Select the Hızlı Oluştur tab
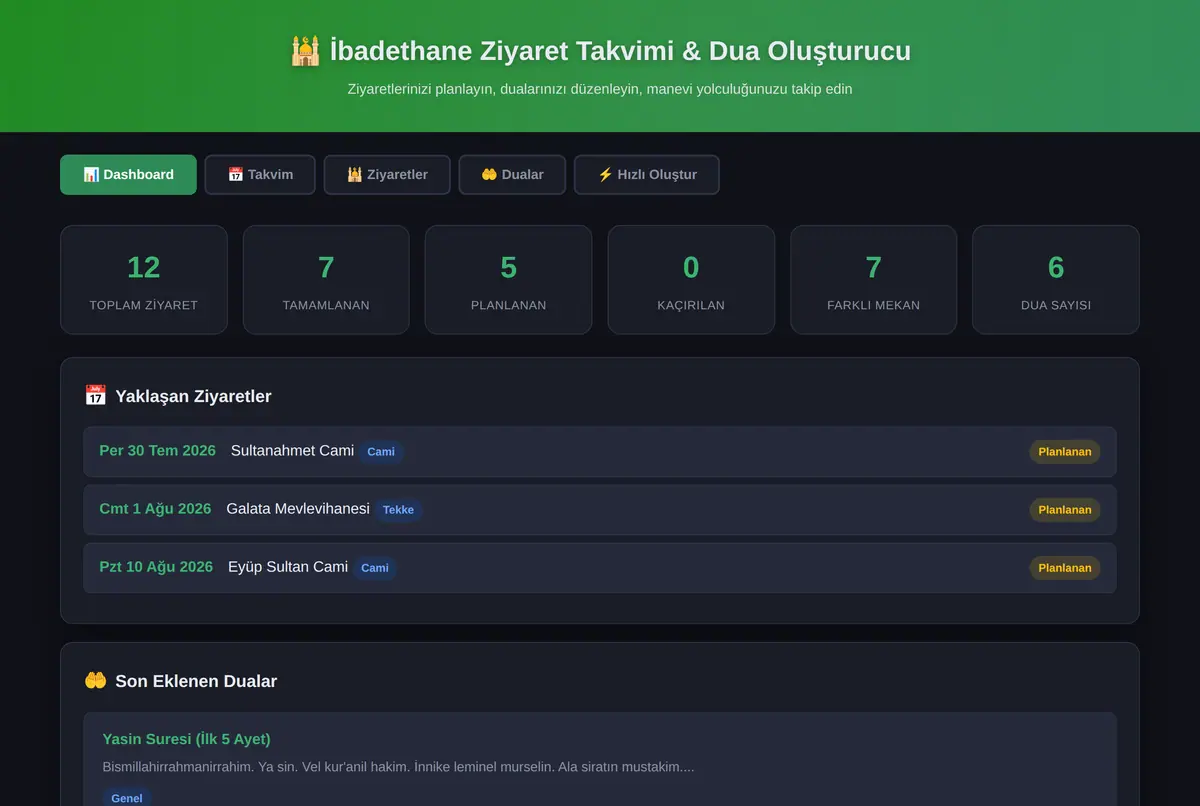1200x806 pixels. (647, 174)
